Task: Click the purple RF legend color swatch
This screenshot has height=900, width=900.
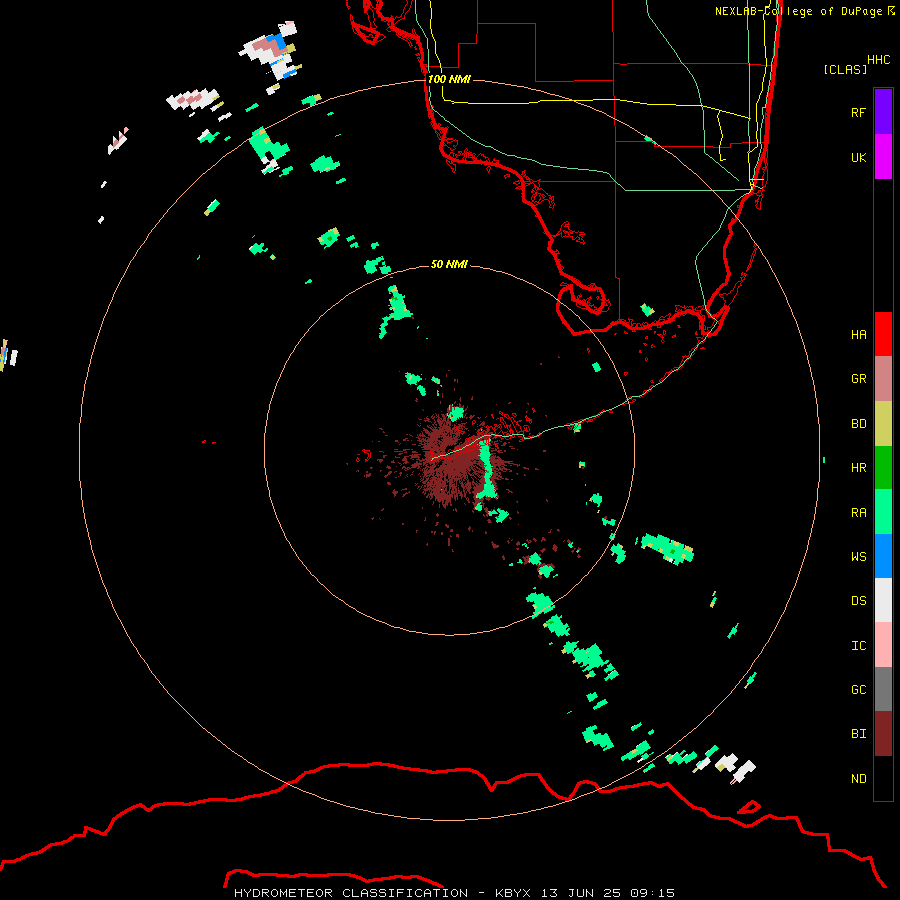Action: (x=883, y=112)
